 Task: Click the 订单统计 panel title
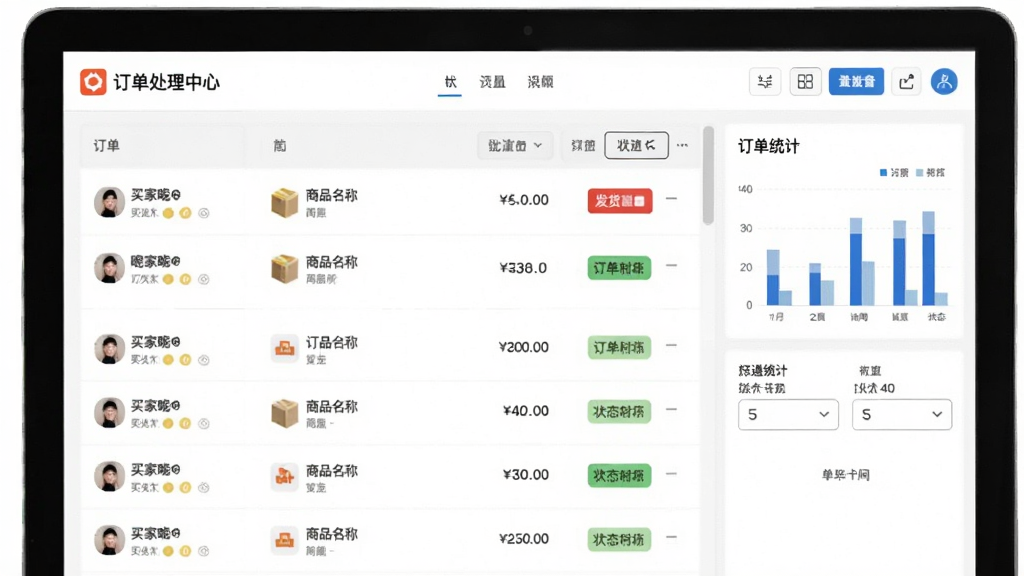pyautogui.click(x=769, y=146)
